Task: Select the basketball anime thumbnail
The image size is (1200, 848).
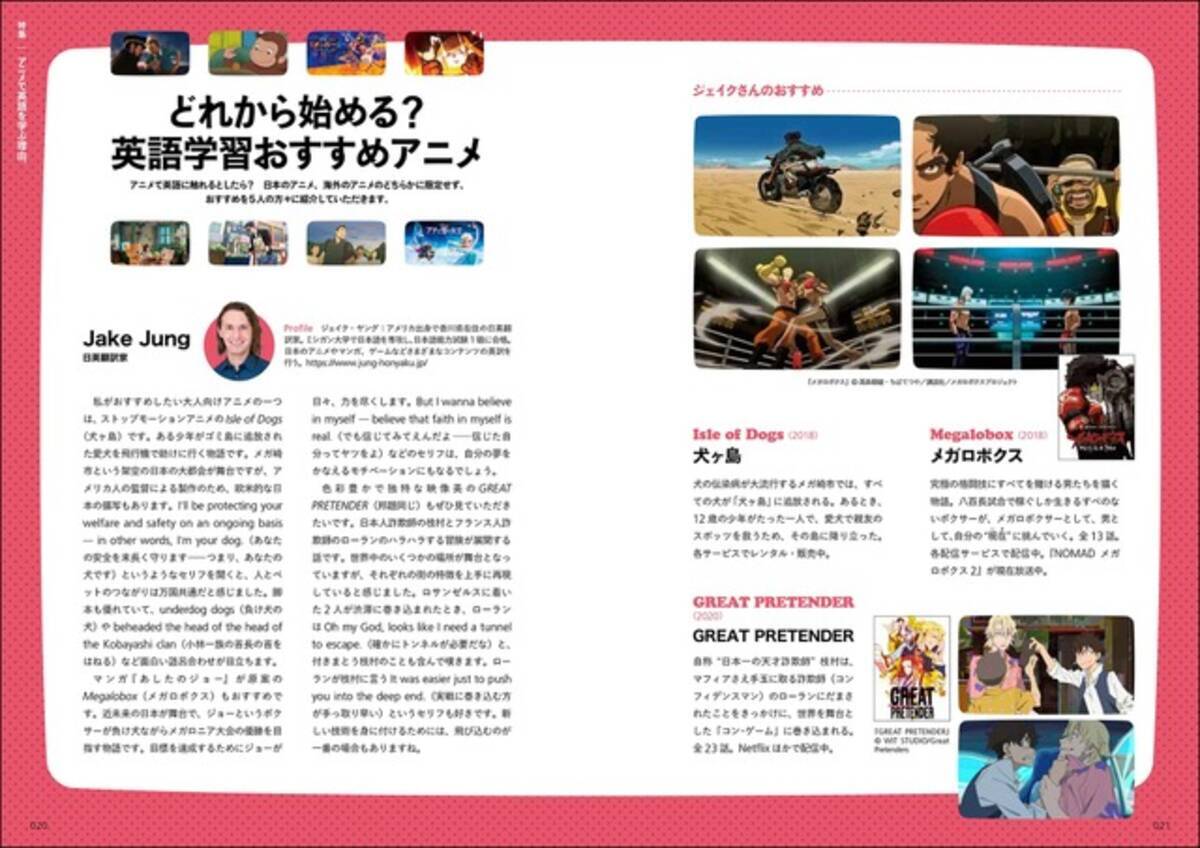Action: [344, 50]
